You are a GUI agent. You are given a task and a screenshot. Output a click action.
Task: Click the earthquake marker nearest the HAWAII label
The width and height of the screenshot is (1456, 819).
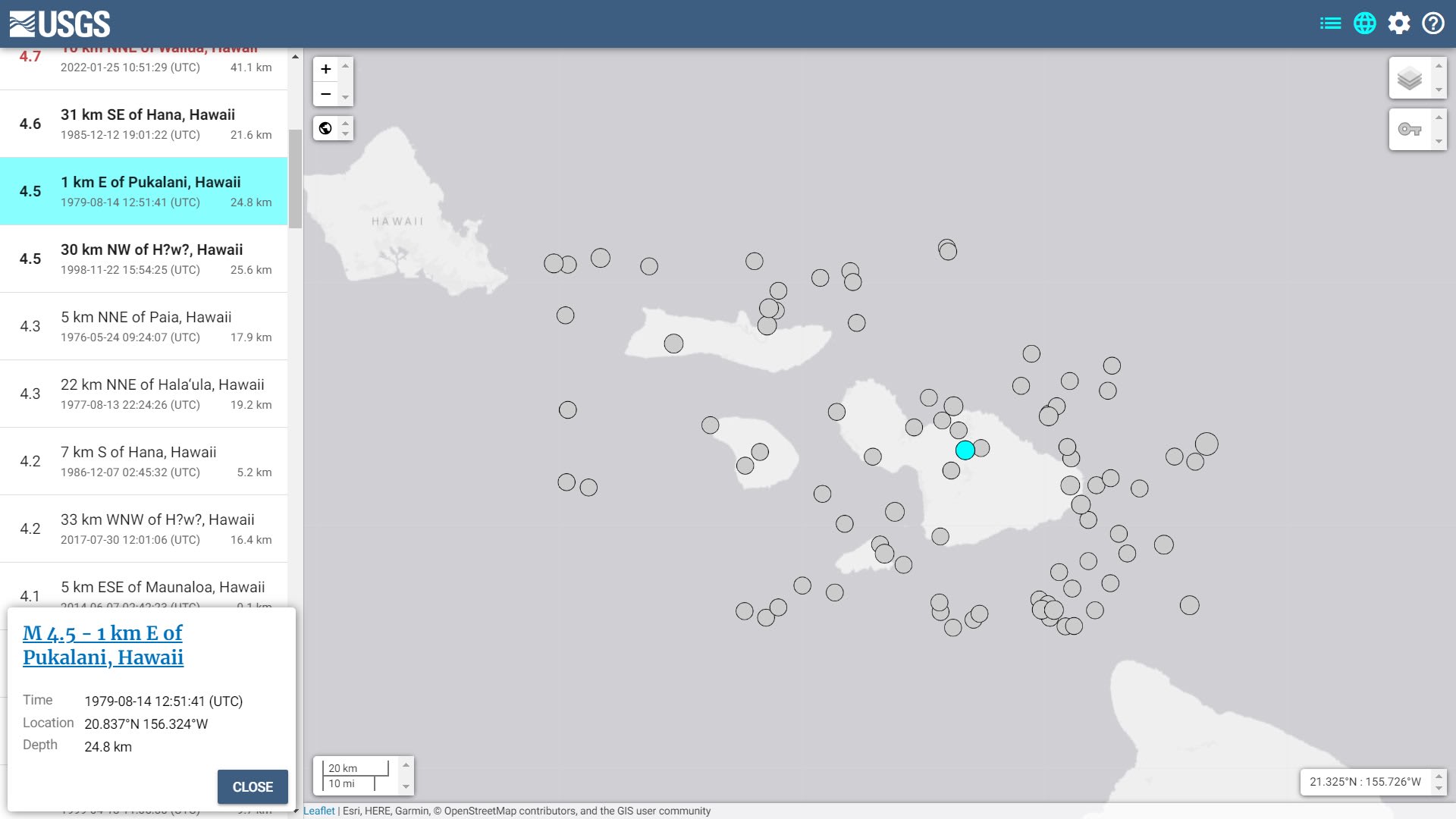pyautogui.click(x=554, y=263)
